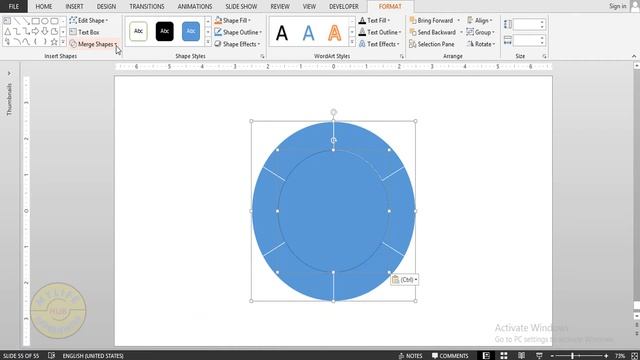The height and width of the screenshot is (360, 640).
Task: Click the shape height input field
Action: (x=527, y=24)
